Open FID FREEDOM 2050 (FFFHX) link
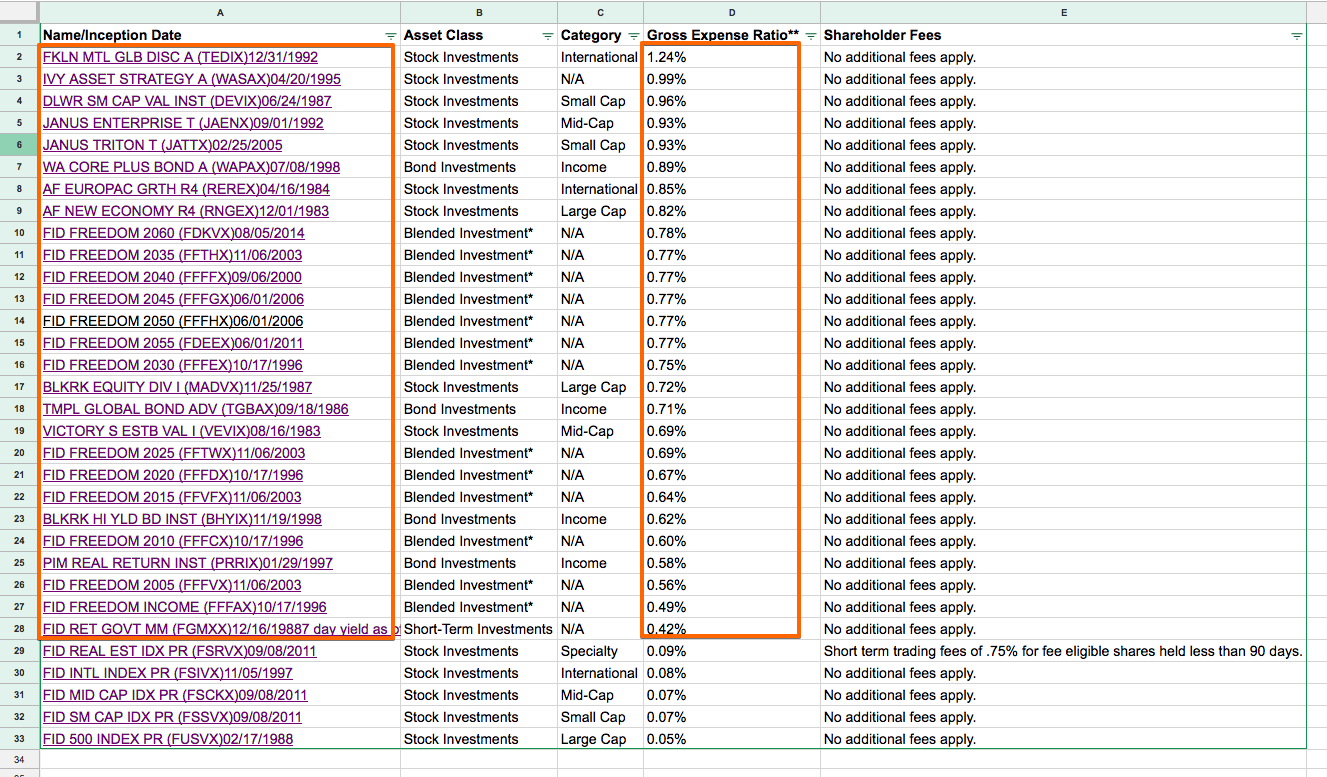 (173, 321)
